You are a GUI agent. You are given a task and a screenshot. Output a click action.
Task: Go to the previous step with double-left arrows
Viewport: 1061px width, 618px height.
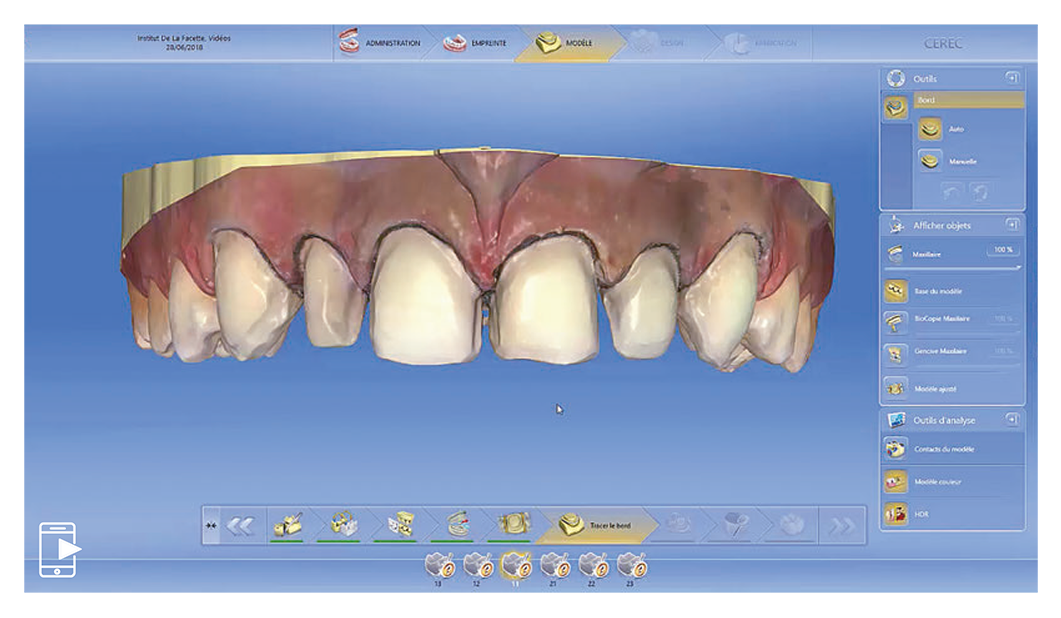[x=239, y=526]
